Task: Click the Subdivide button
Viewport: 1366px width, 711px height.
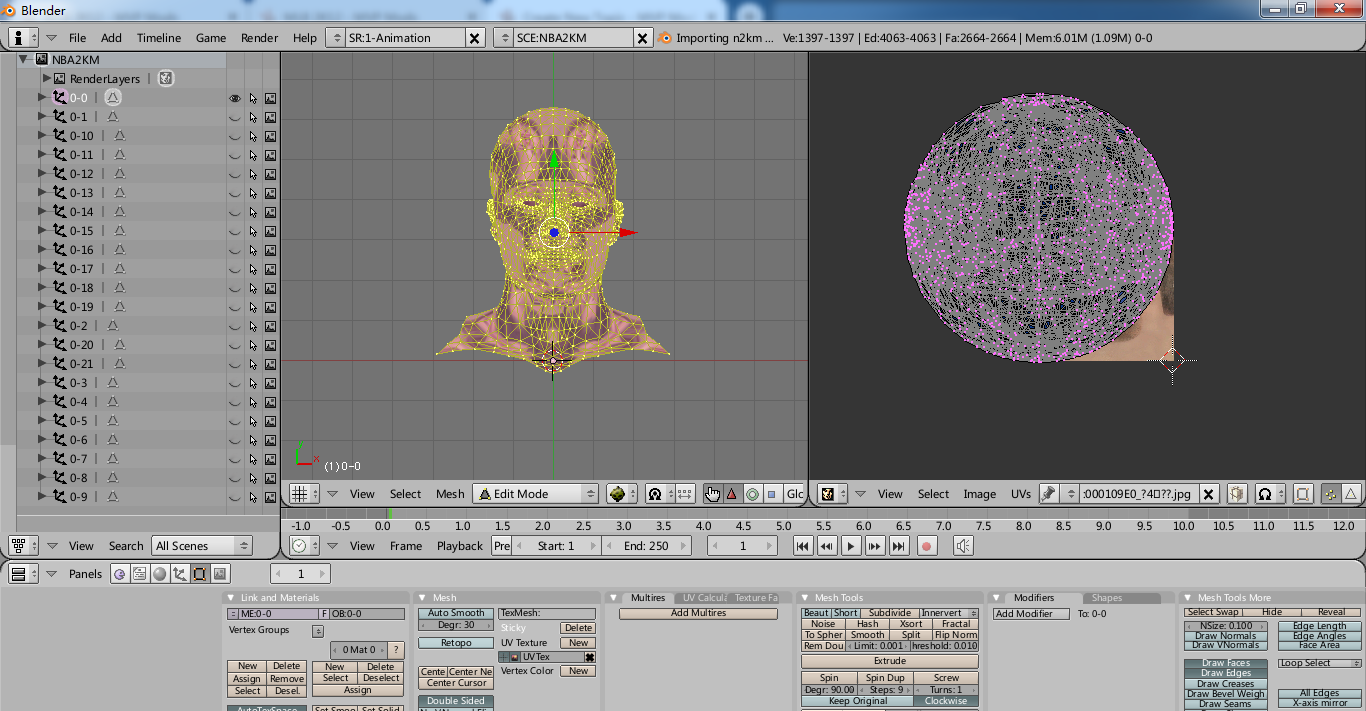Action: (x=889, y=613)
